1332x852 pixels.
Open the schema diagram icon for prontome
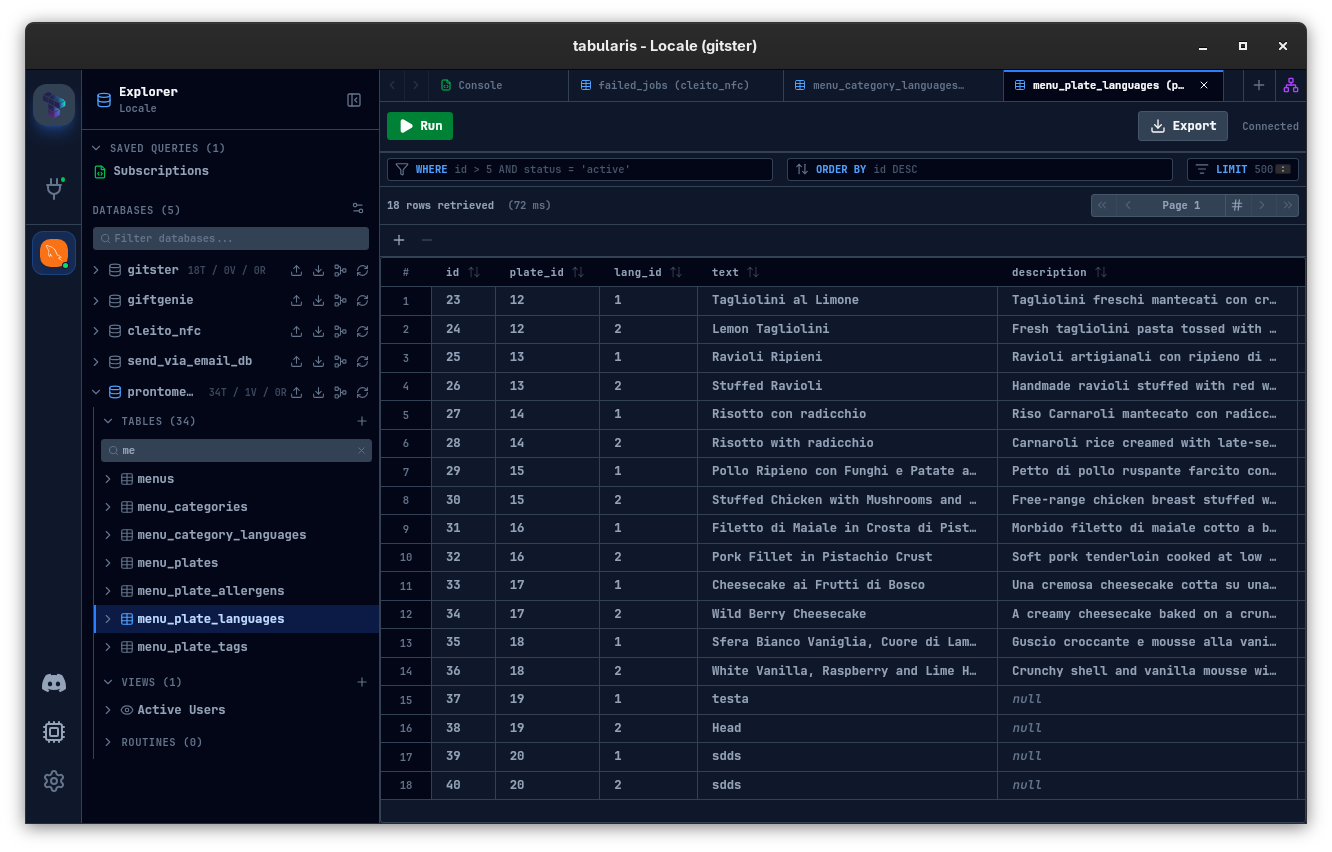tap(340, 392)
